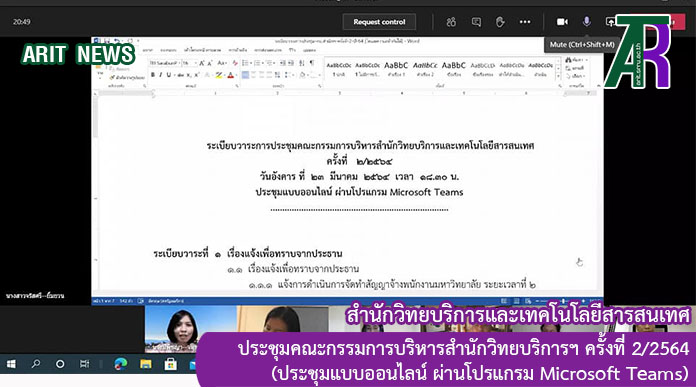The width and height of the screenshot is (696, 387).
Task: Toggle paragraph marks pilcrow icon
Action: [x=312, y=63]
